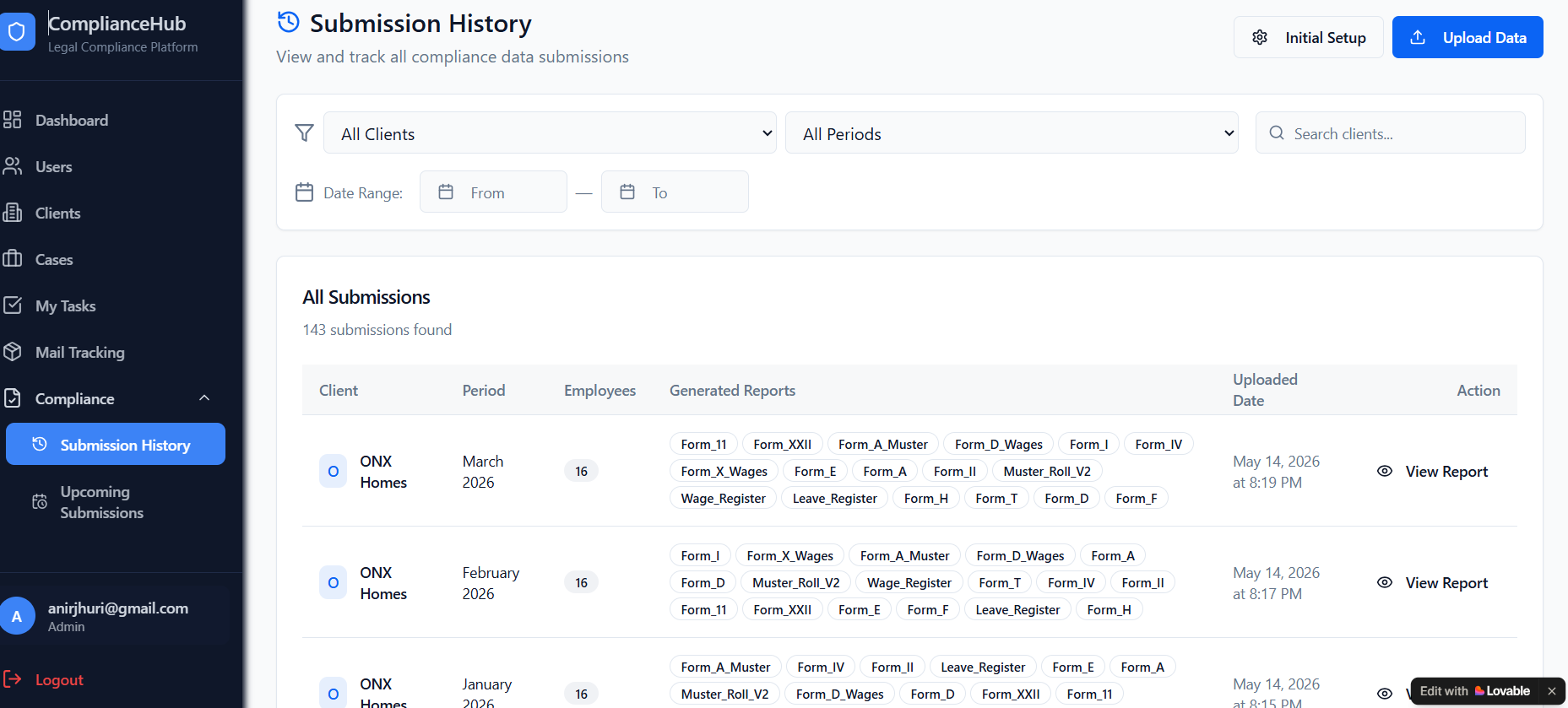Click the O avatar in March 2026 row
Viewport: 1568px width, 708px height.
[334, 471]
